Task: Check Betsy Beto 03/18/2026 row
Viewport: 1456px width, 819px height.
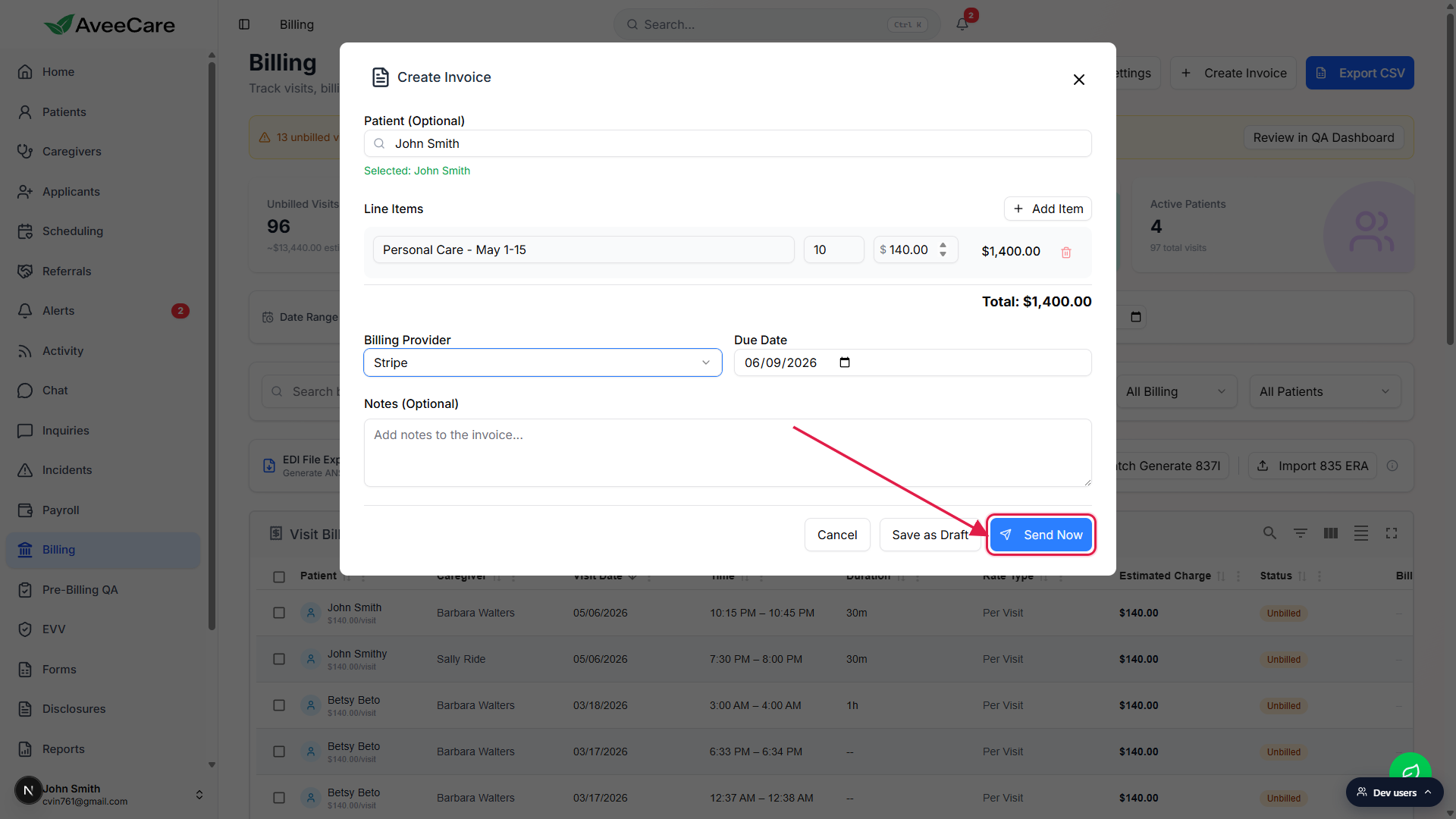Action: point(279,705)
